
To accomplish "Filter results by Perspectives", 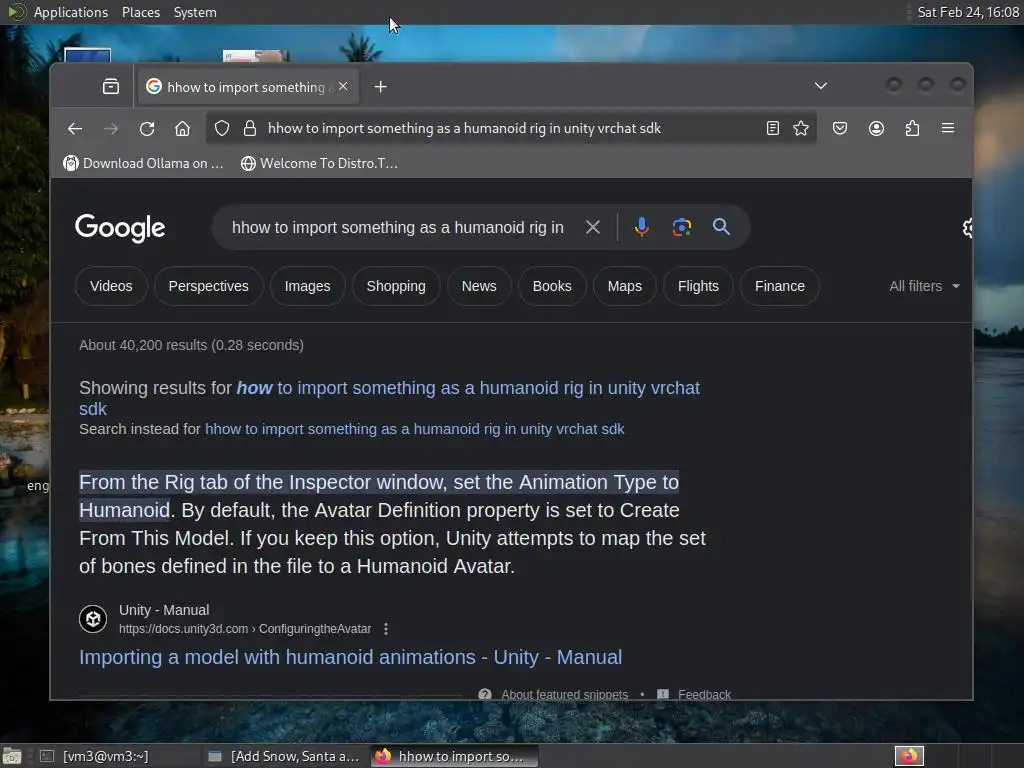I will (208, 286).
